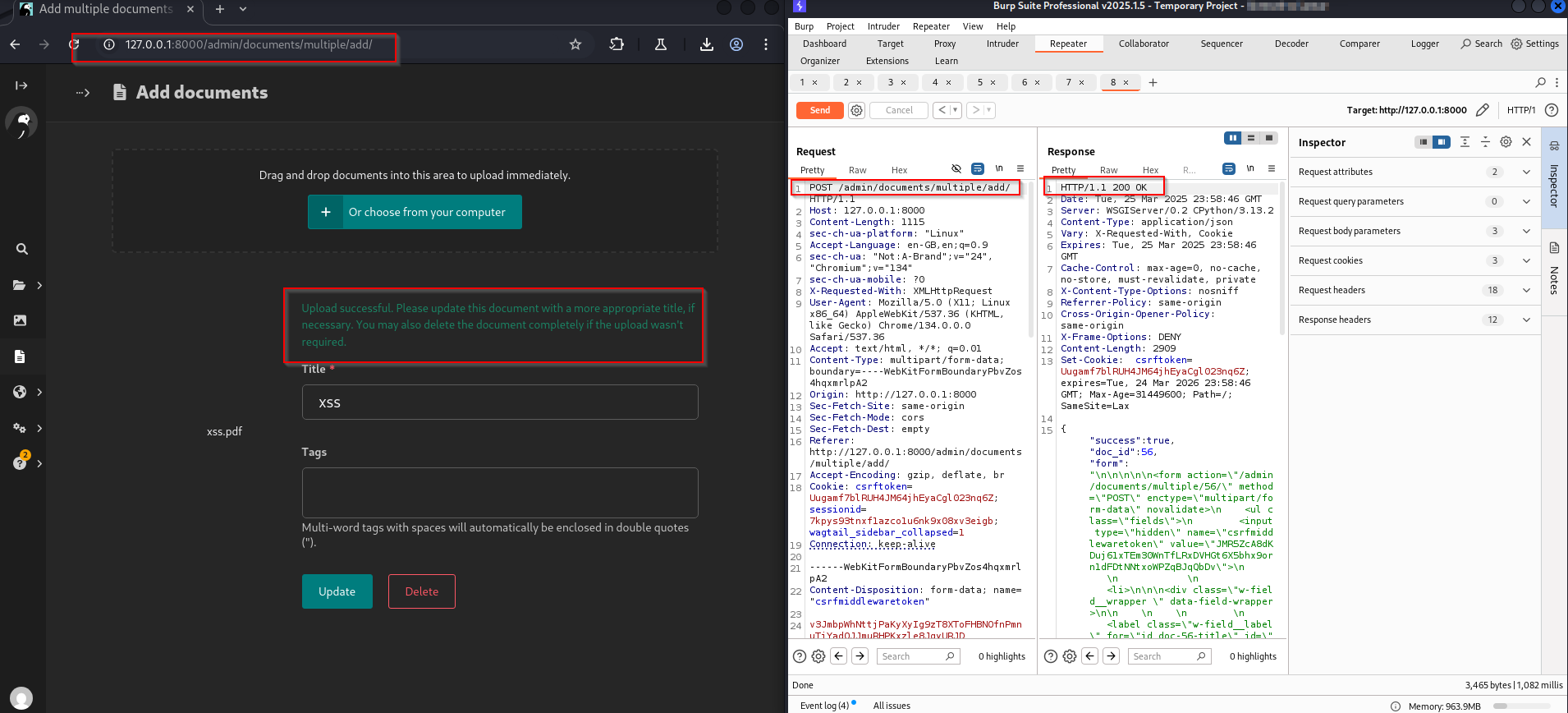1568x713 pixels.
Task: Expand the Wagtail sidebar with the arrow toggle
Action: tap(21, 85)
